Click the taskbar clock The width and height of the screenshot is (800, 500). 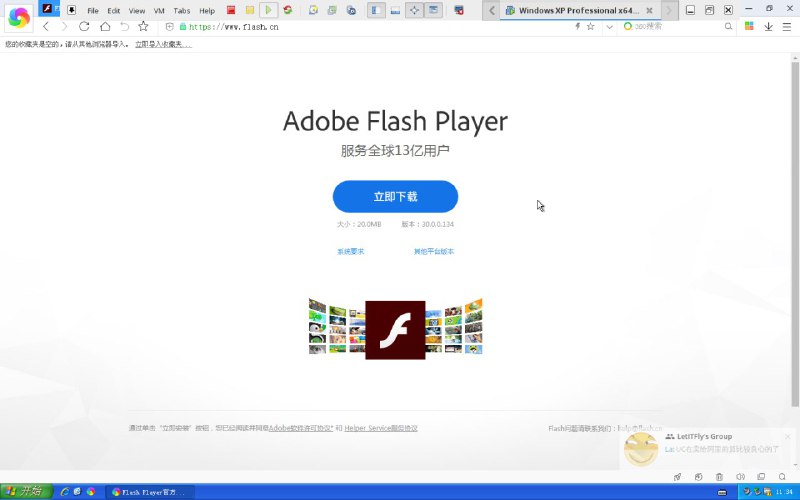[x=784, y=492]
